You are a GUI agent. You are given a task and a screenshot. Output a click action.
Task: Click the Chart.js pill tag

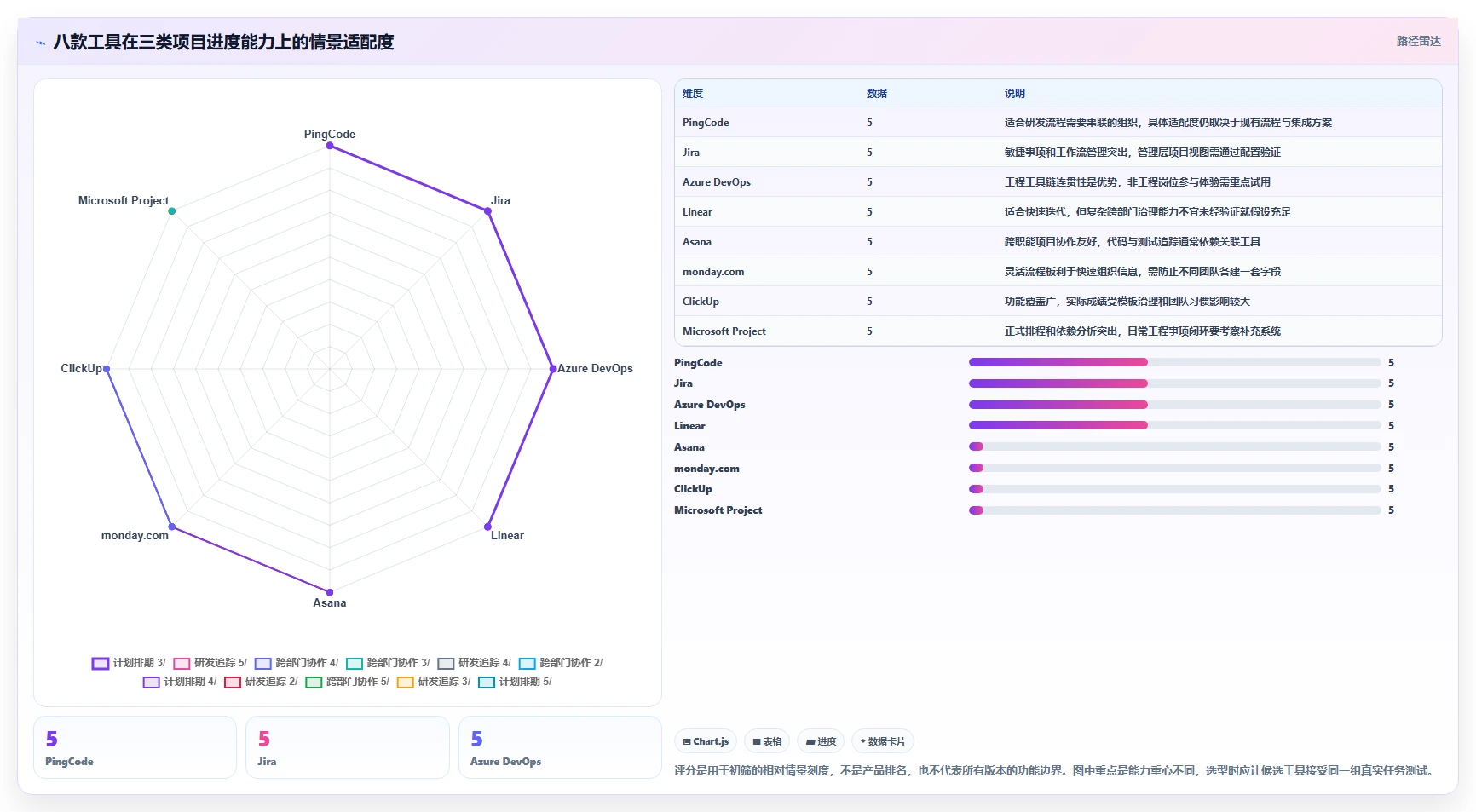[x=706, y=741]
